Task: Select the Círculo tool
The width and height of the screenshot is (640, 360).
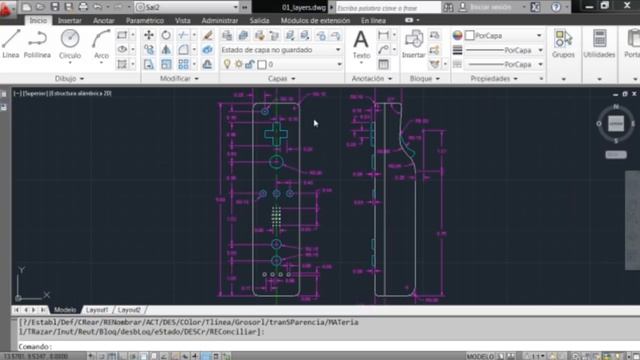Action: click(x=70, y=44)
